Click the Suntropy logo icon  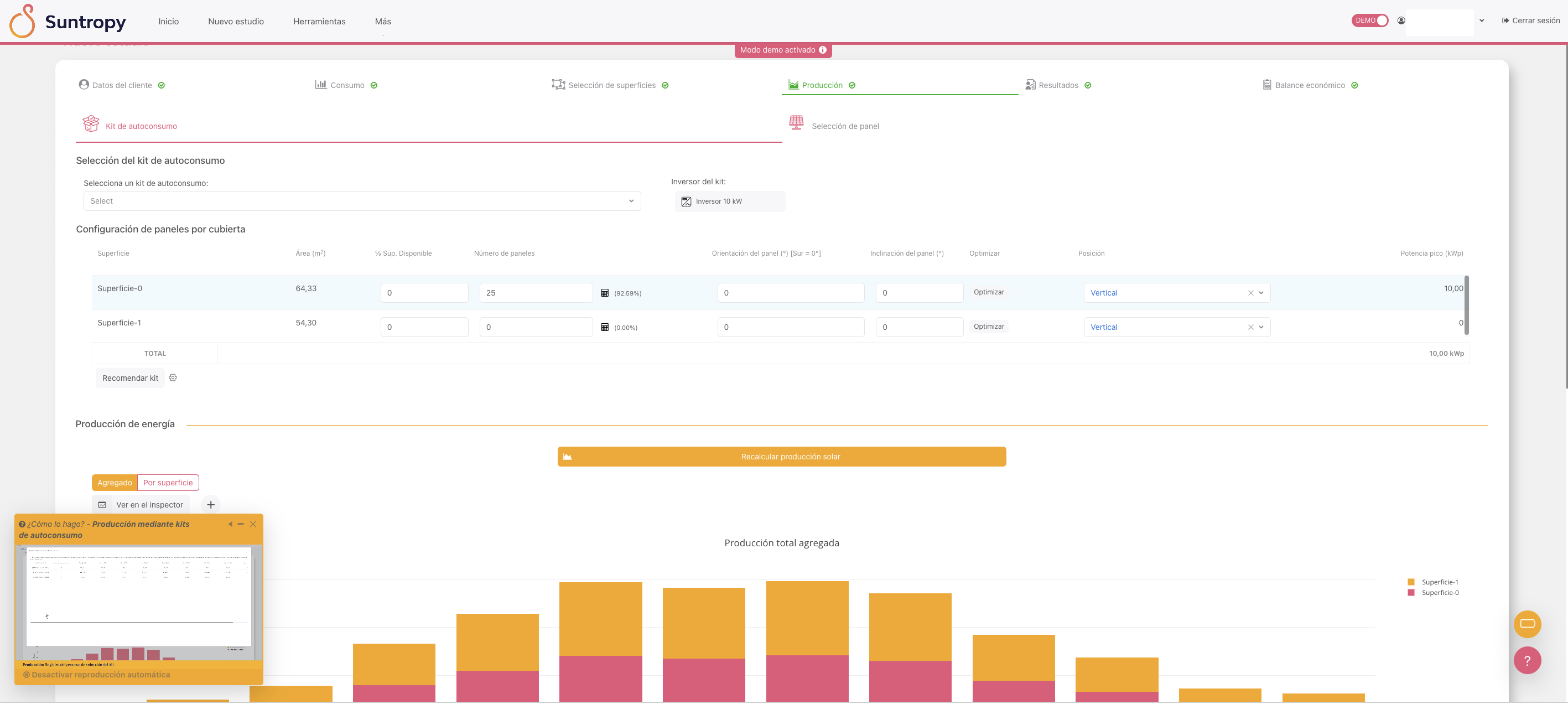point(23,22)
